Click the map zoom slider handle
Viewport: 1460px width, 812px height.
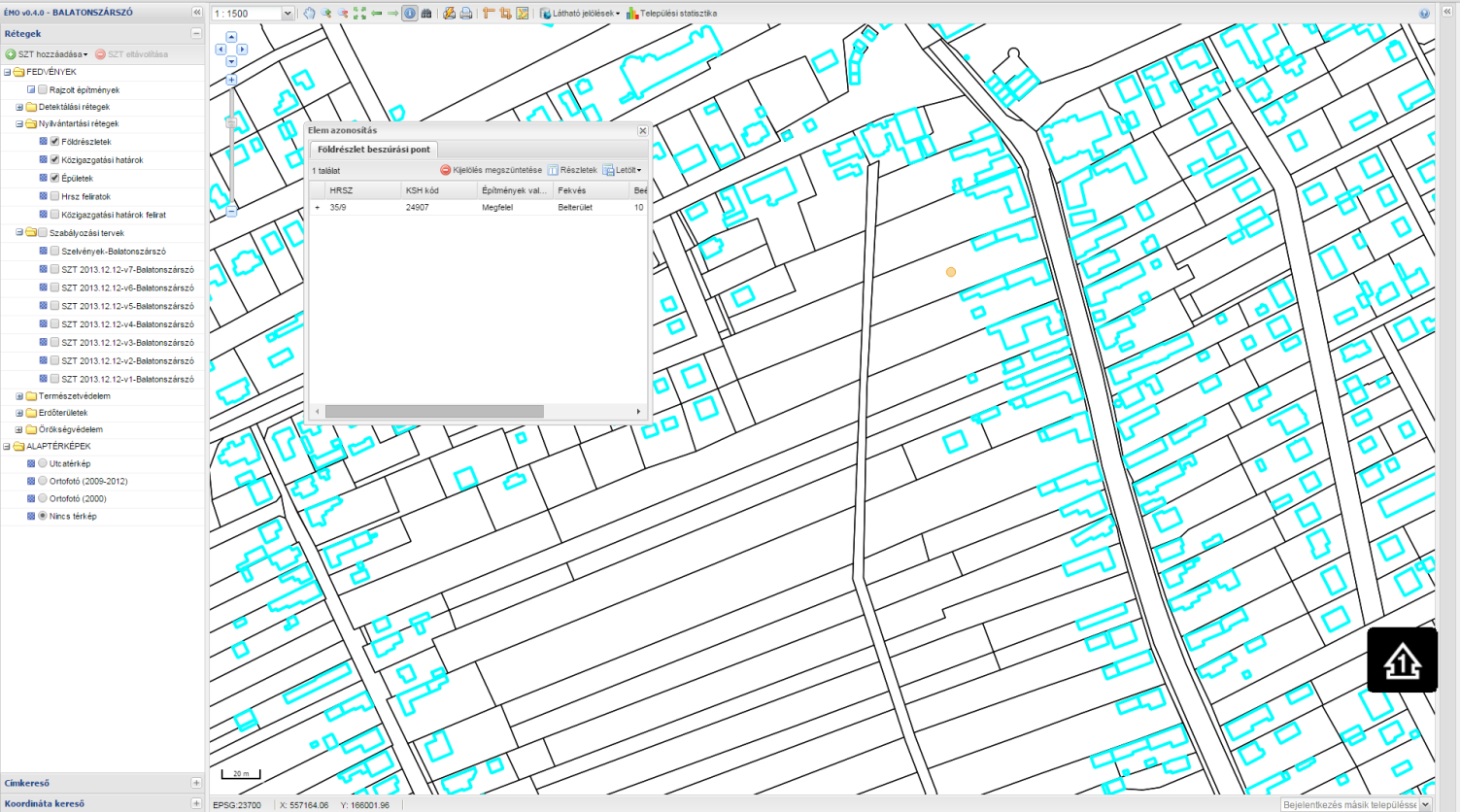(231, 122)
